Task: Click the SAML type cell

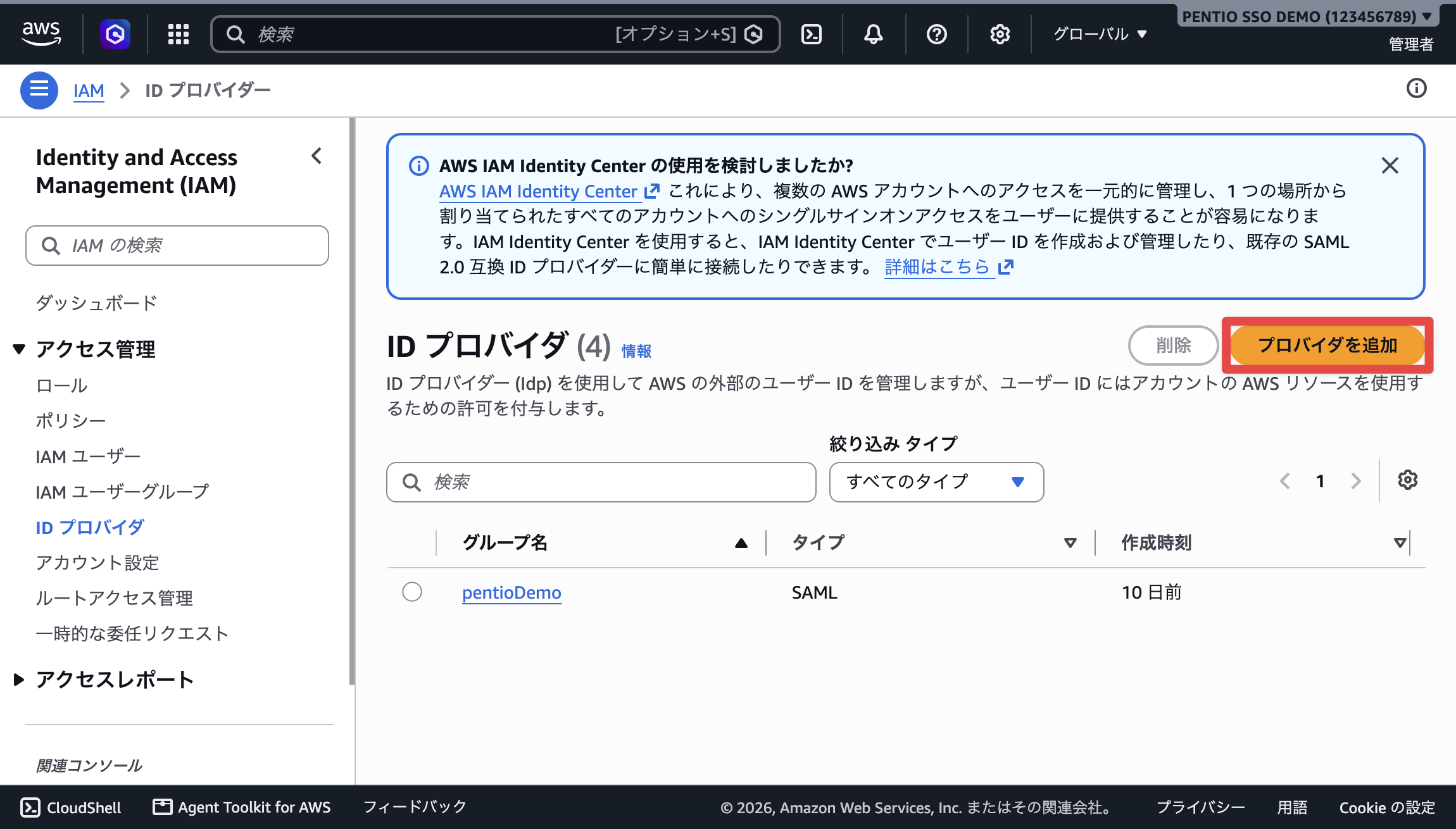Action: pos(814,593)
